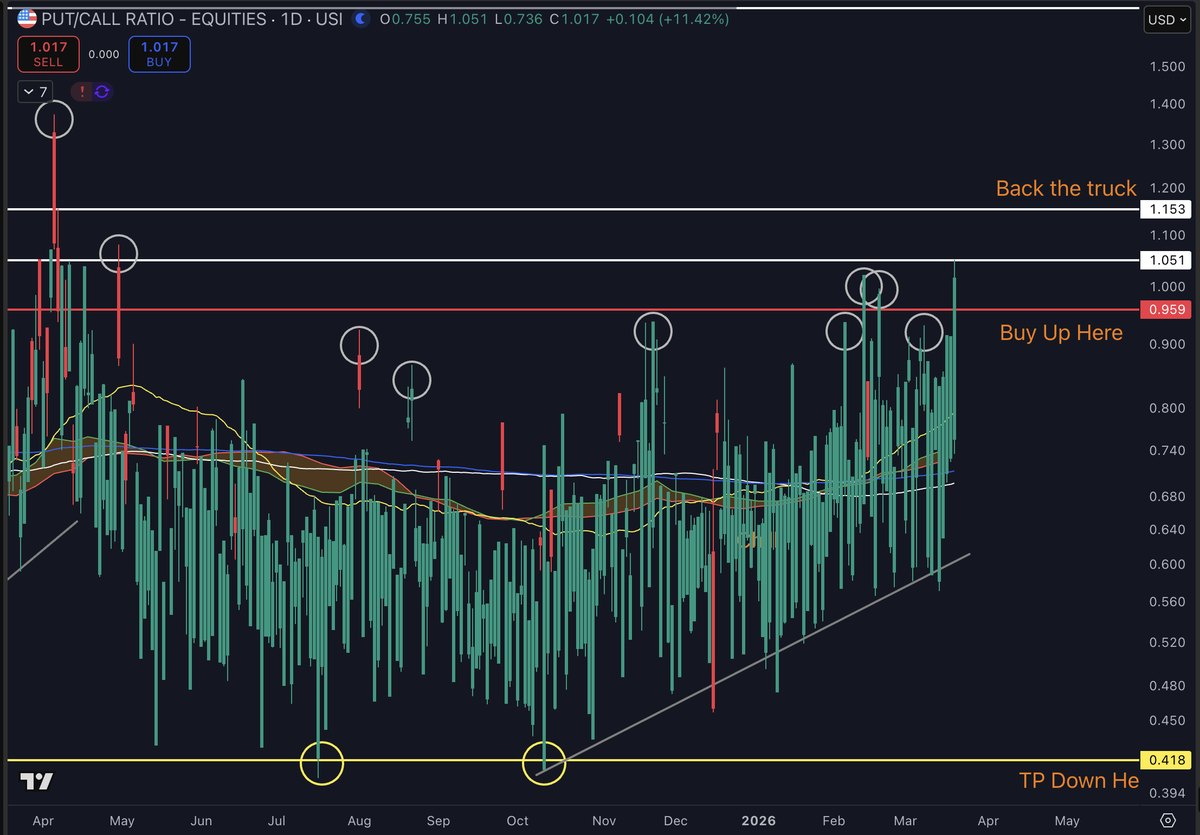Click the red 0.959 price tag on the price scale
The width and height of the screenshot is (1200, 835).
point(1166,309)
